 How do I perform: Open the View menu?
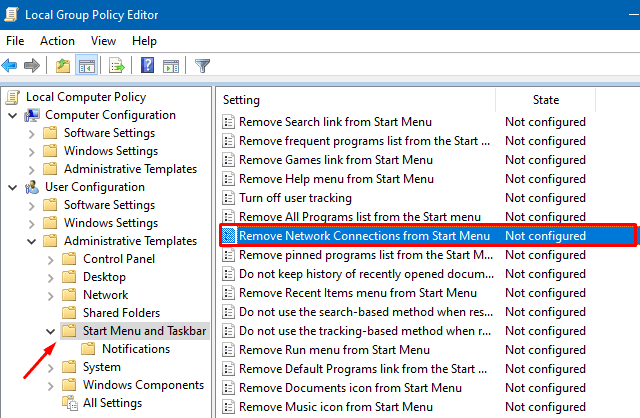[x=103, y=41]
